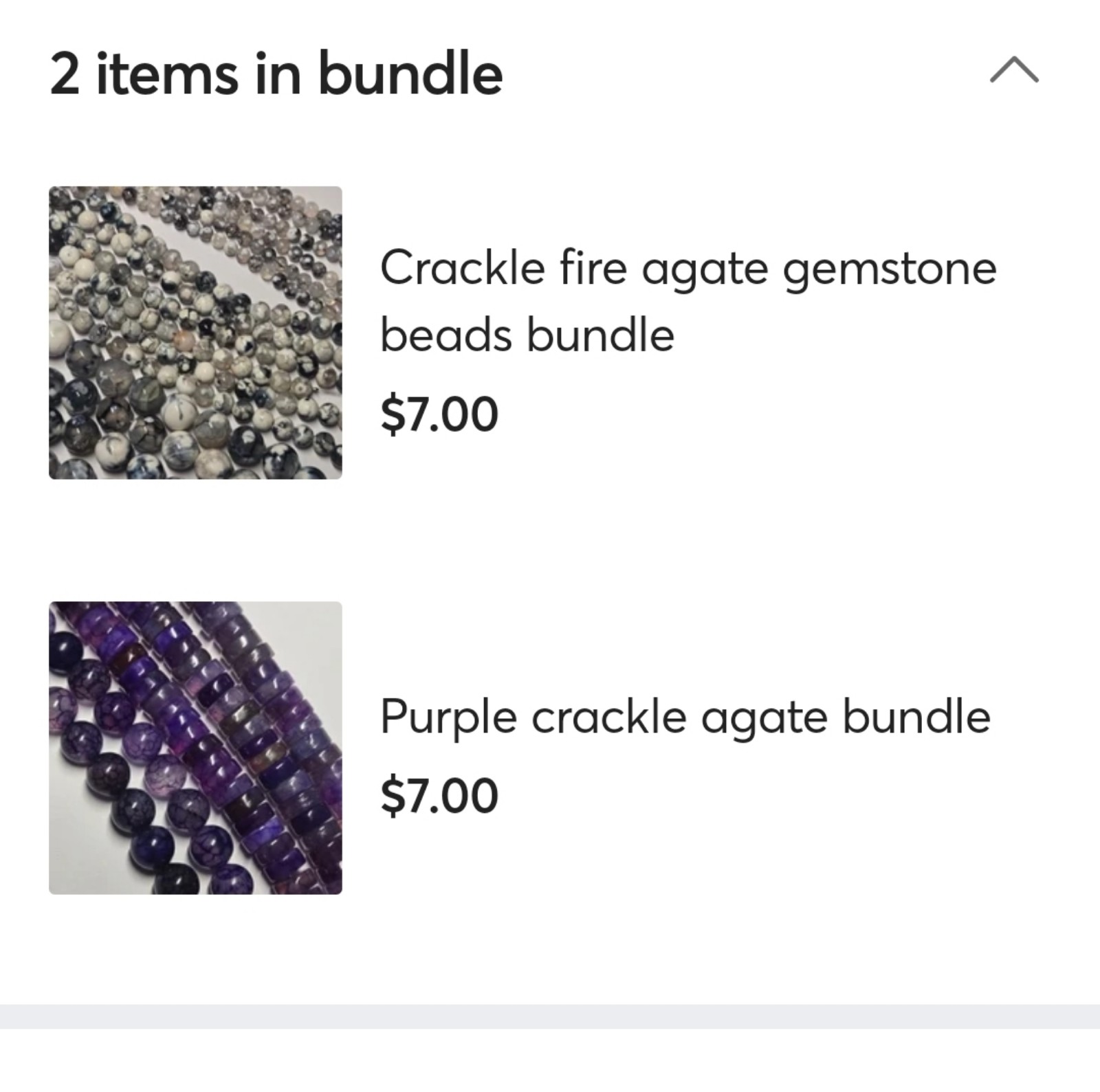The image size is (1100, 1092).
Task: Open the gray crackle fire agate beads photo
Action: click(195, 333)
